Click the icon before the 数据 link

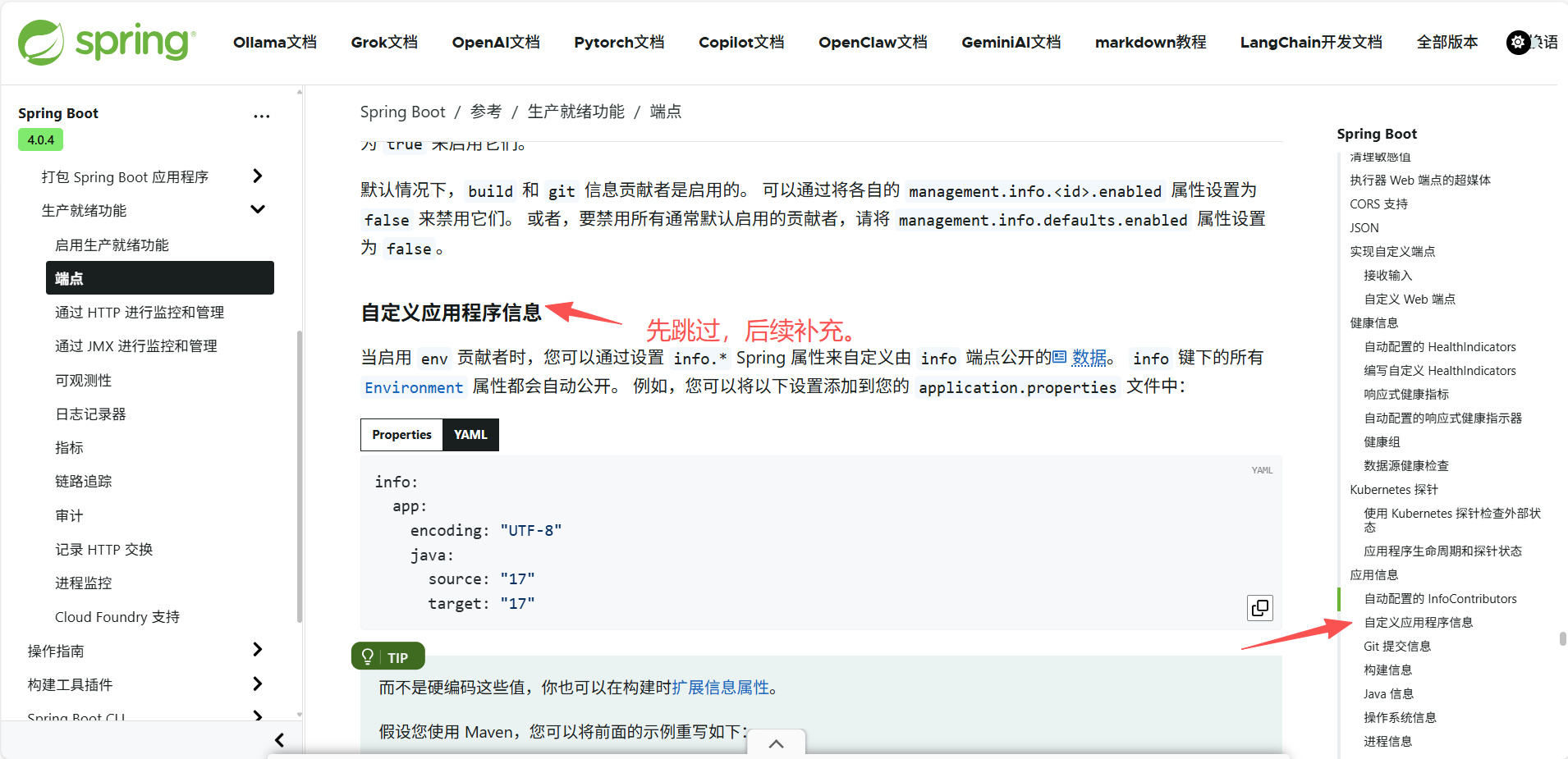pyautogui.click(x=1060, y=357)
